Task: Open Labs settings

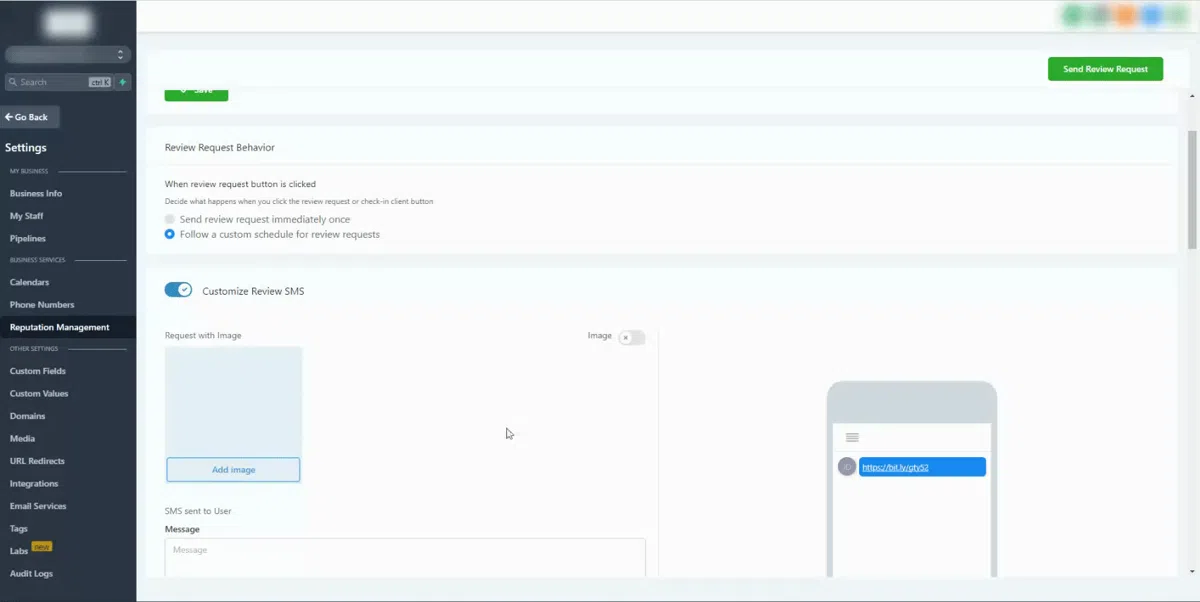Action: (x=19, y=551)
